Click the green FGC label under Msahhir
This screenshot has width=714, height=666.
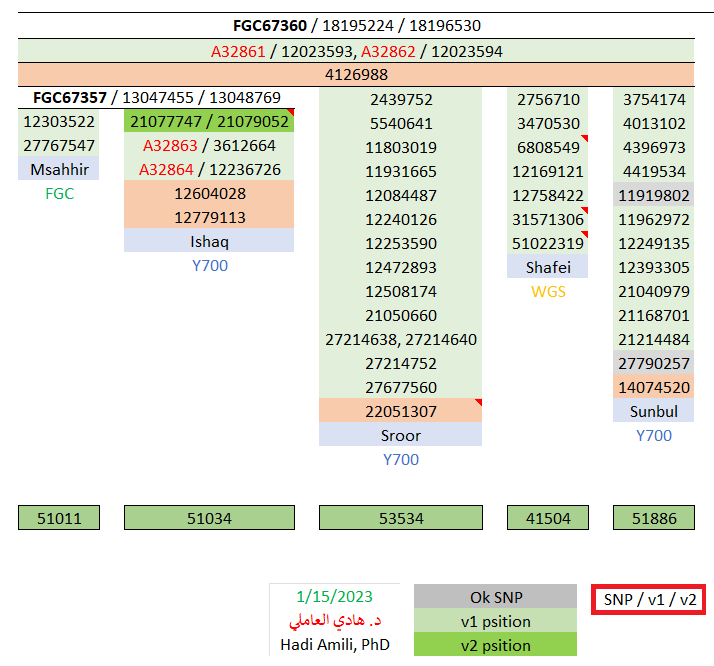(x=59, y=194)
